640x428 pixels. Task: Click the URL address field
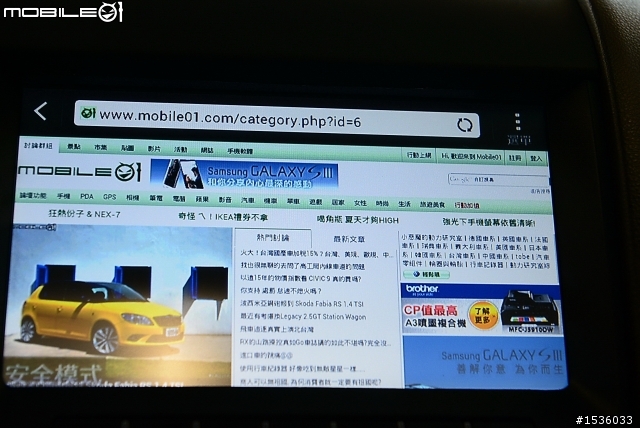pyautogui.click(x=277, y=119)
